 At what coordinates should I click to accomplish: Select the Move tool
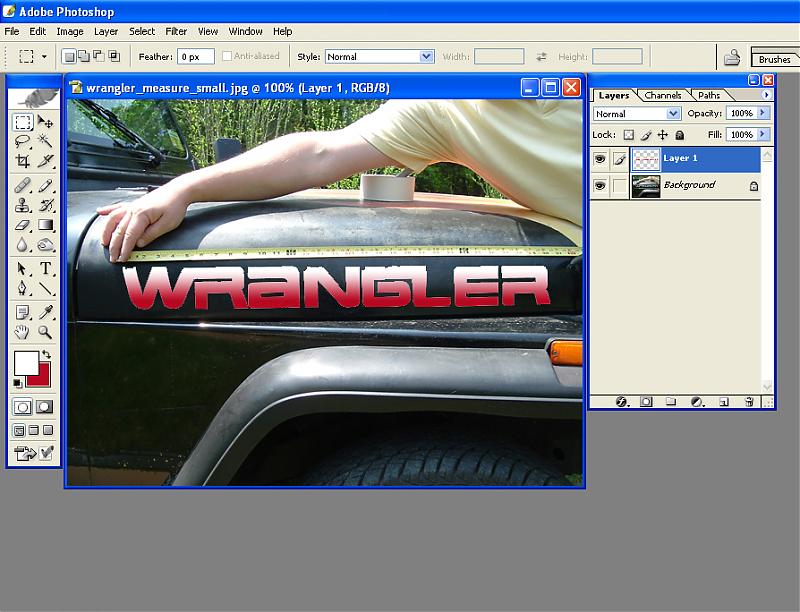point(45,122)
